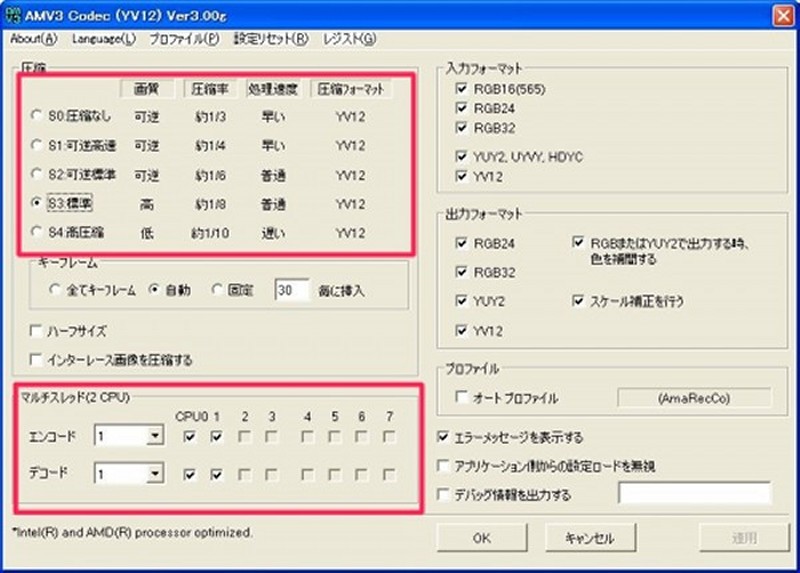
Task: Toggle RGB24 output format
Action: point(461,243)
